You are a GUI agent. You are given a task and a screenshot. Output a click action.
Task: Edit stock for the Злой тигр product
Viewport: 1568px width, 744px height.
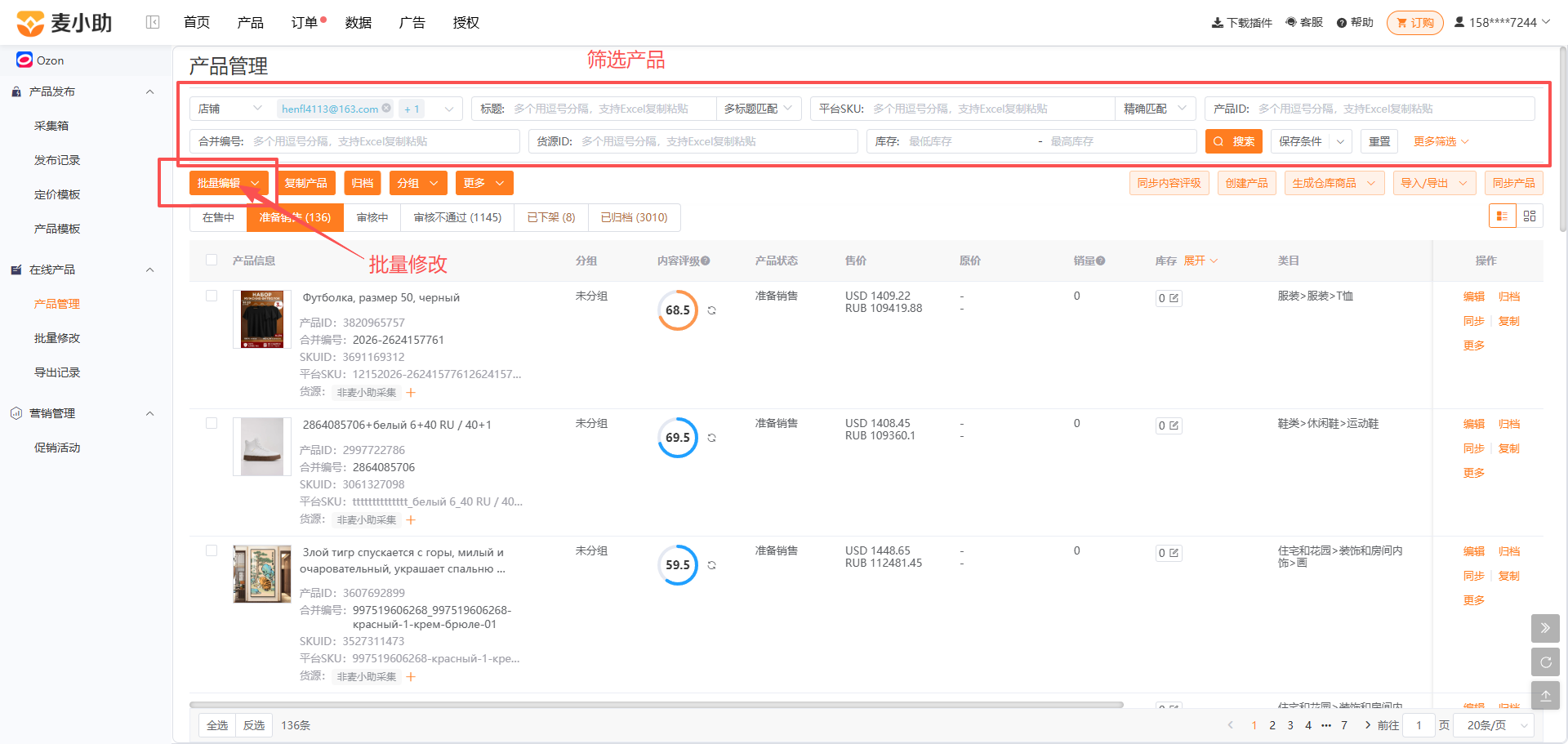1174,553
